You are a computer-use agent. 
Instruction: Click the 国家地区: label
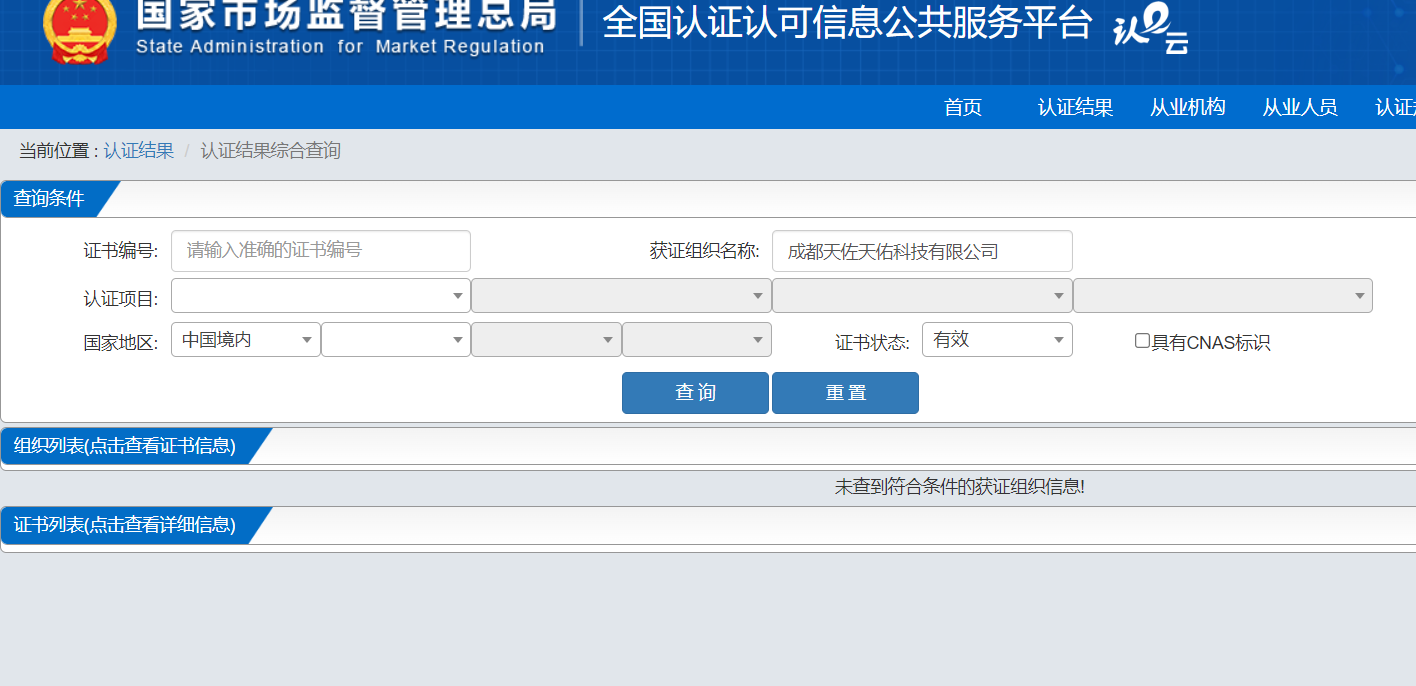120,343
